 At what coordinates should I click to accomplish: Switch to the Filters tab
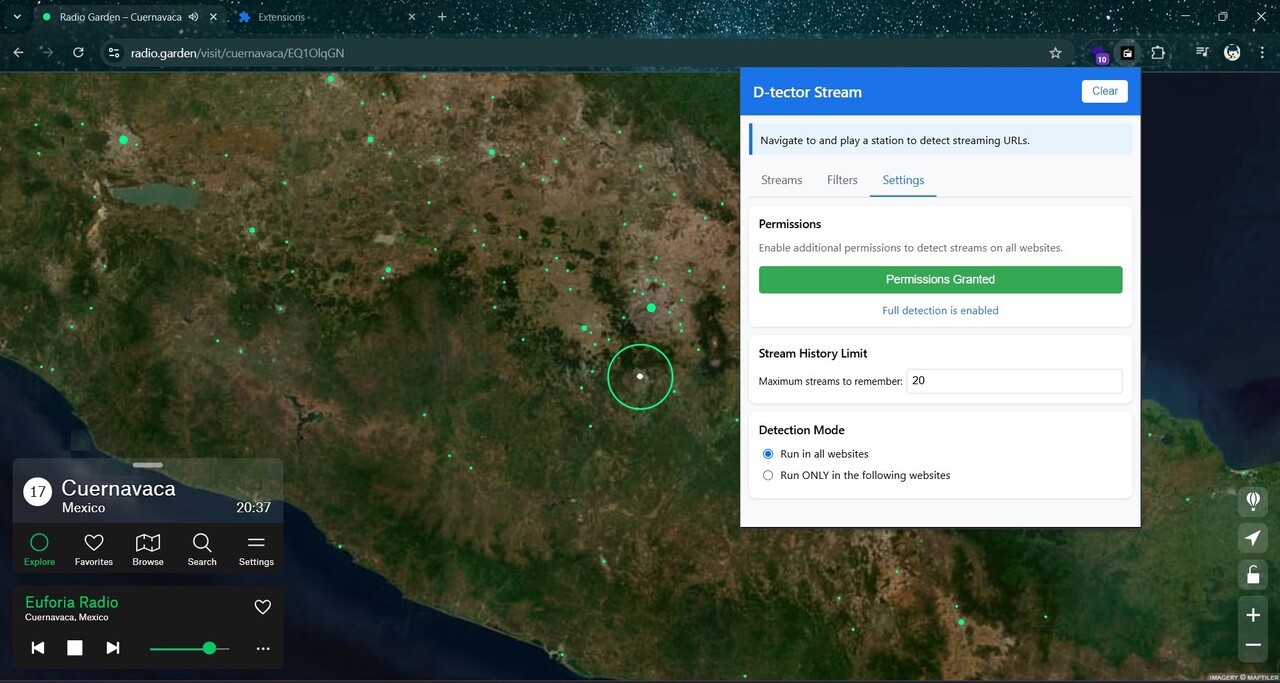point(842,180)
